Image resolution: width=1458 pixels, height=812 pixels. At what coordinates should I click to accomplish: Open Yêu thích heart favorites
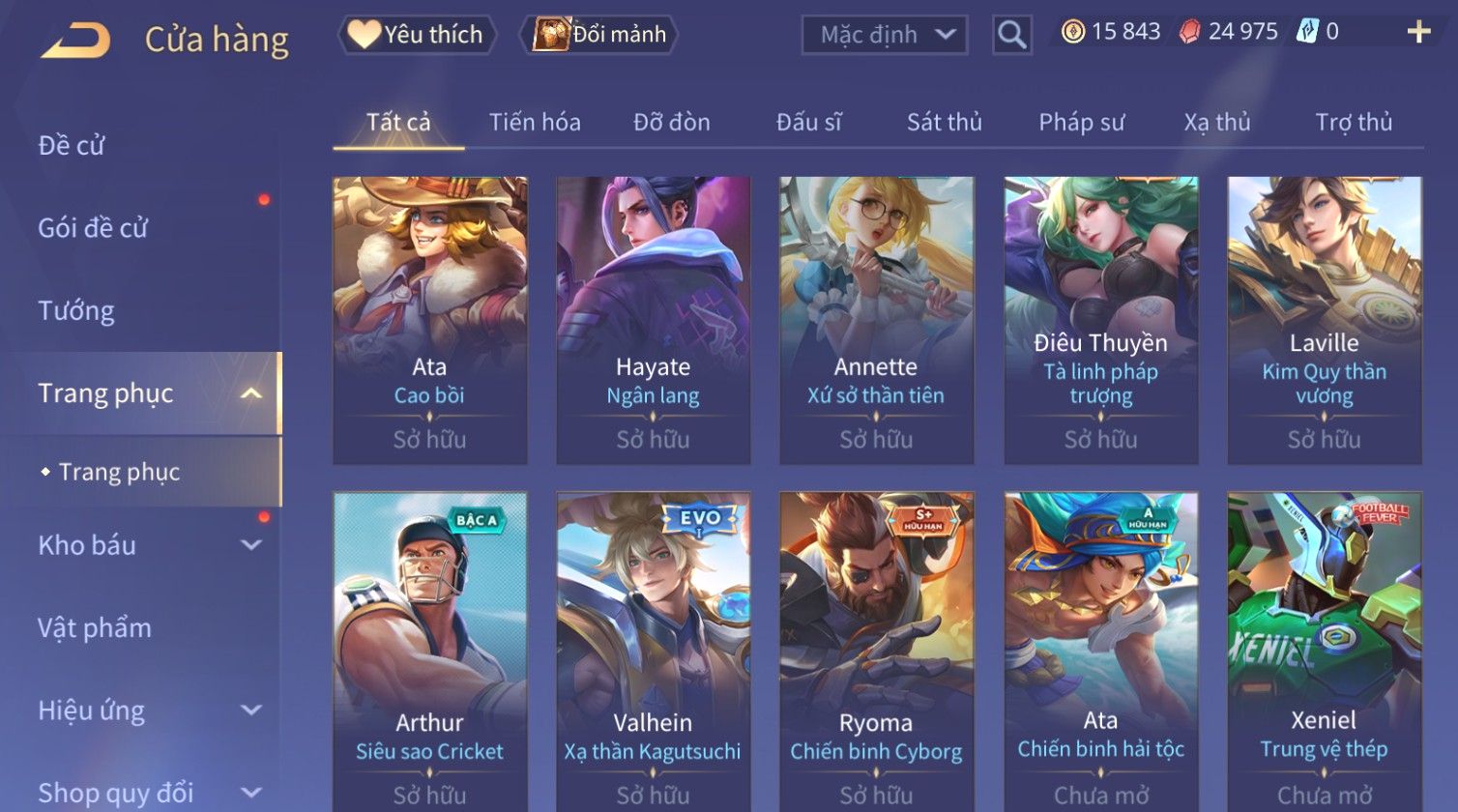417,35
